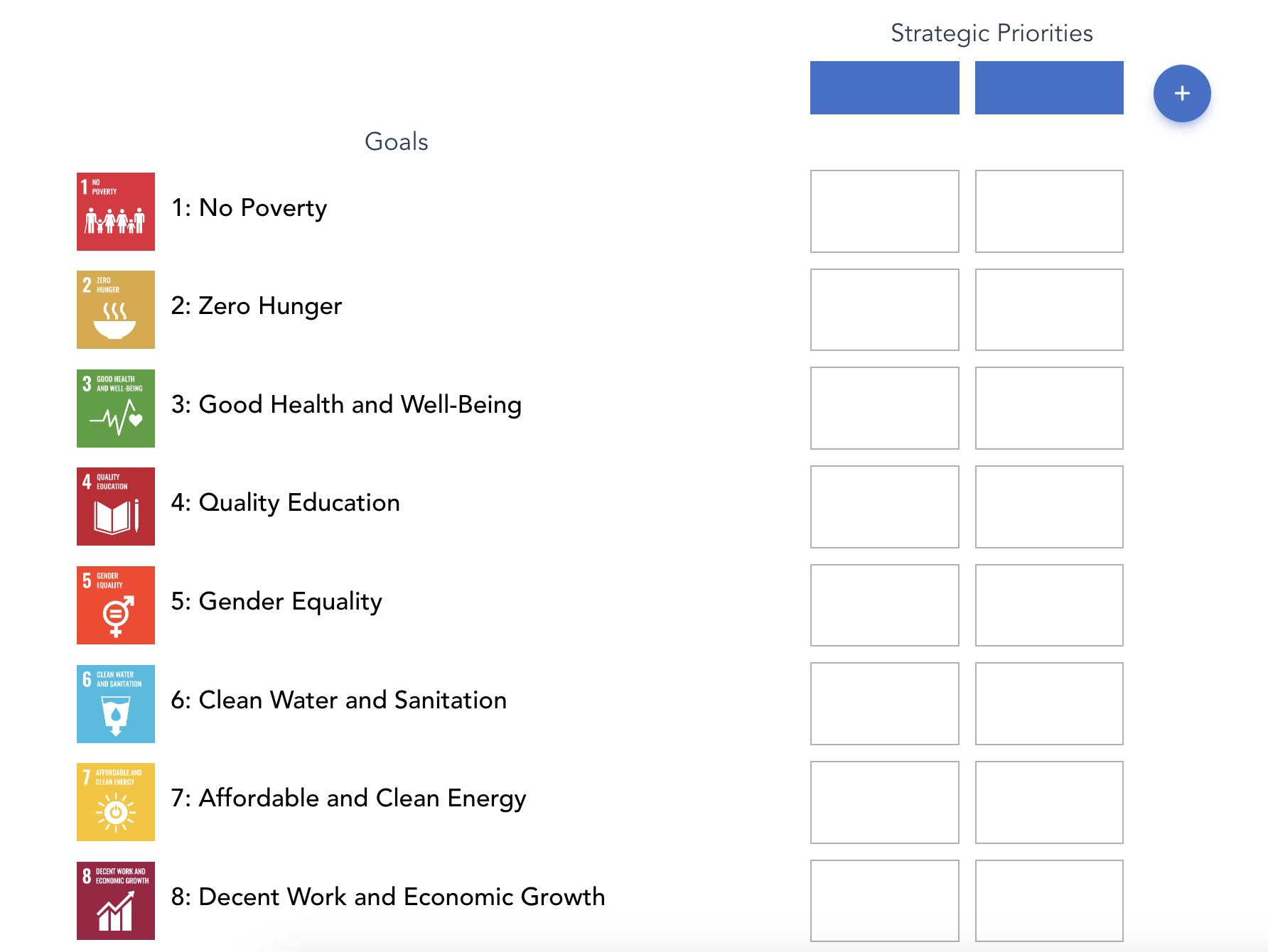The height and width of the screenshot is (952, 1268).
Task: Click the "3: Good Health and Well-Being" label
Action: click(x=346, y=405)
